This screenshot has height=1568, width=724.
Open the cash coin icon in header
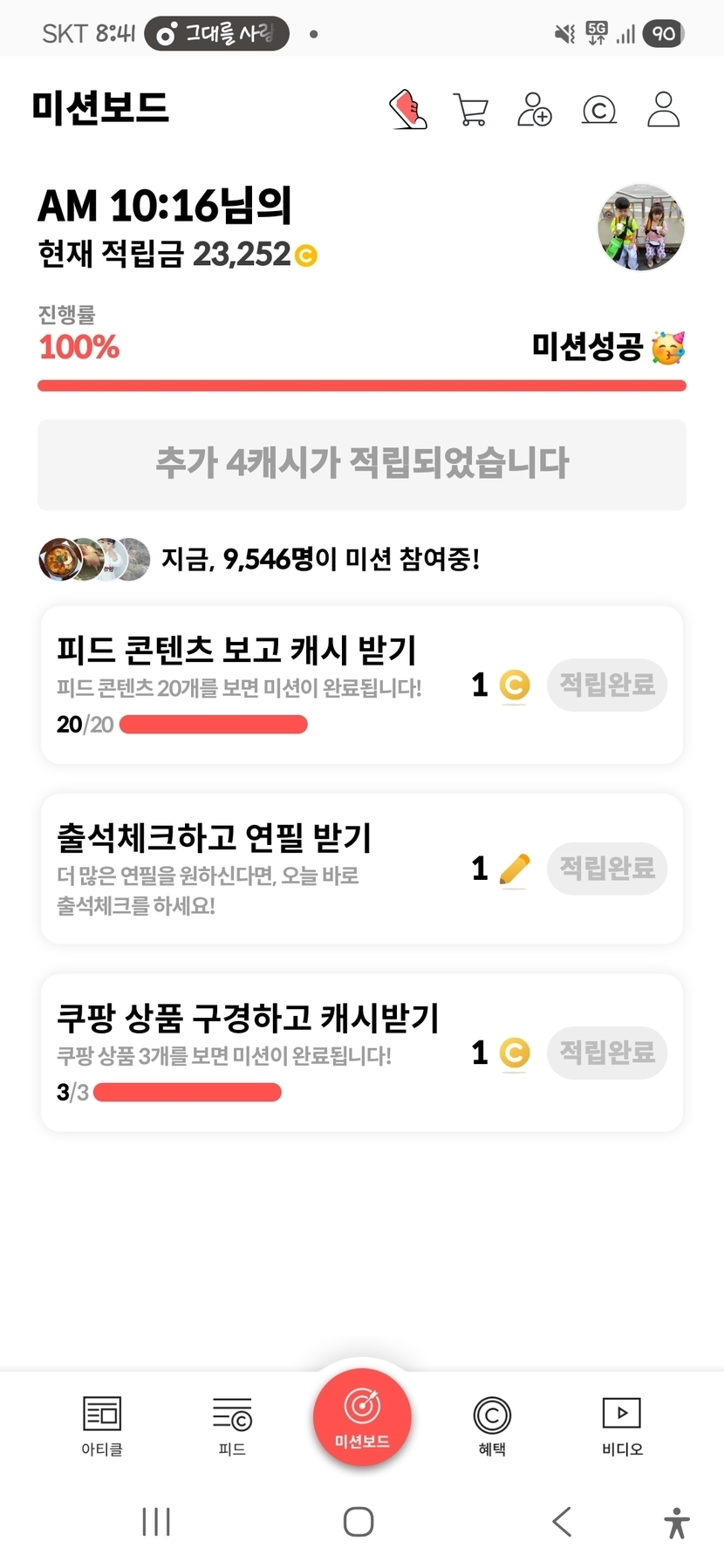pos(599,110)
